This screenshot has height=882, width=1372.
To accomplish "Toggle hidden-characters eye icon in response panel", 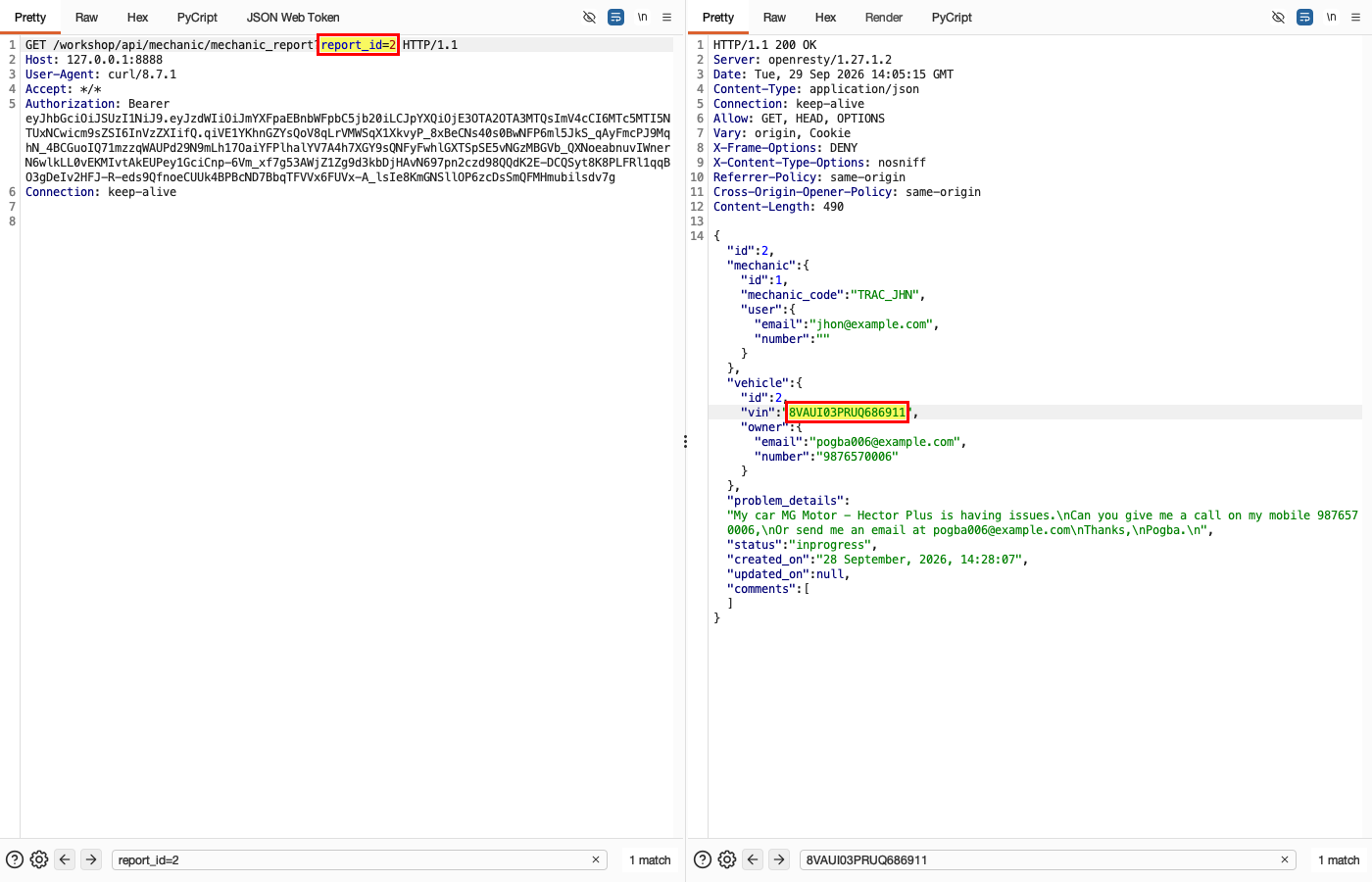I will [1278, 18].
